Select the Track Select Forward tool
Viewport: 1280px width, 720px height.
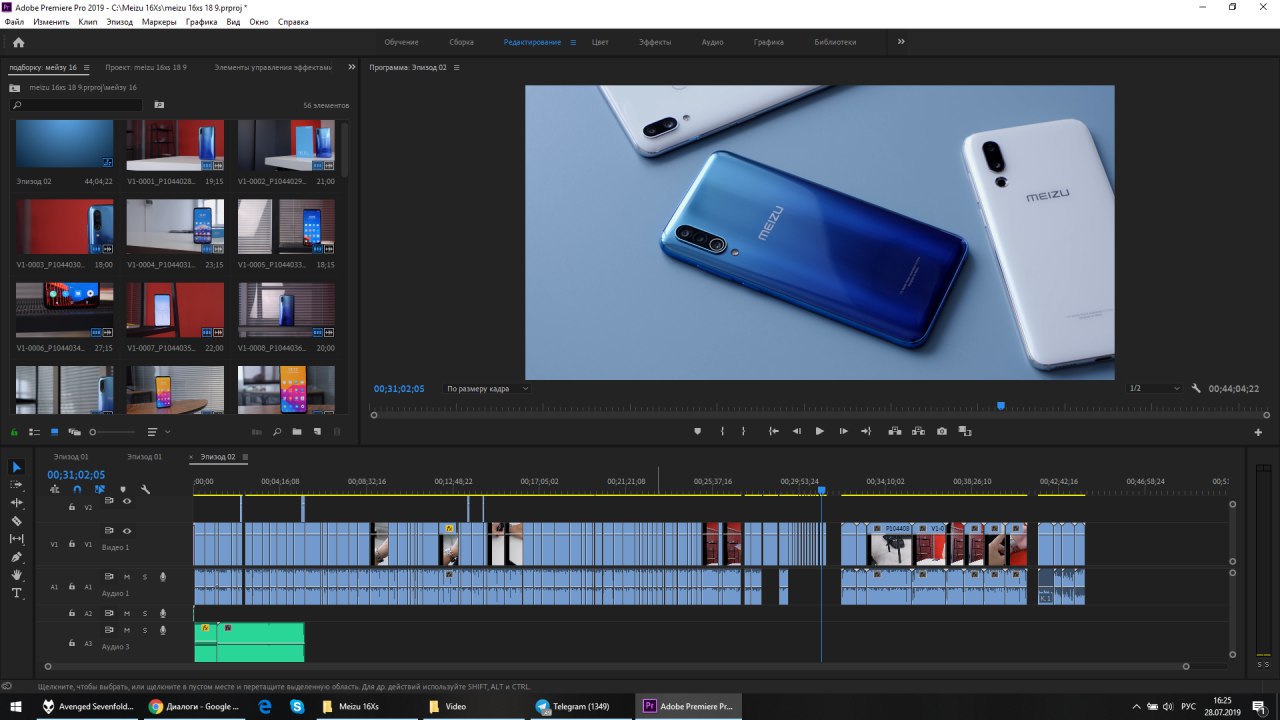tap(16, 485)
